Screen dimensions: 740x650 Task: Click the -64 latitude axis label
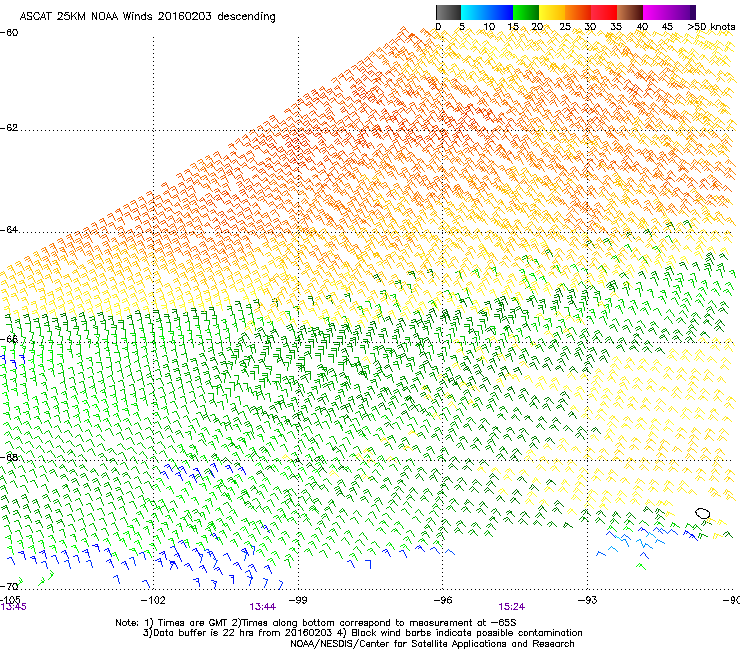tap(9, 230)
